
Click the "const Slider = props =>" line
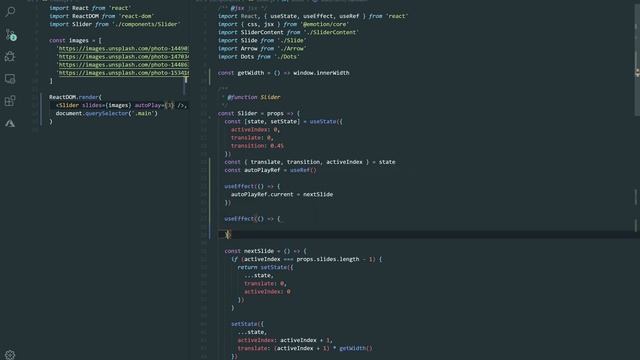coord(258,113)
